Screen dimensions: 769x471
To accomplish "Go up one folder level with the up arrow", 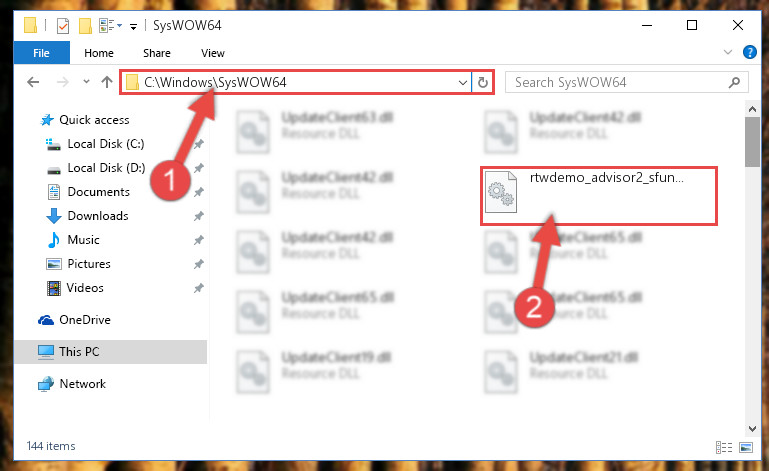I will (106, 82).
